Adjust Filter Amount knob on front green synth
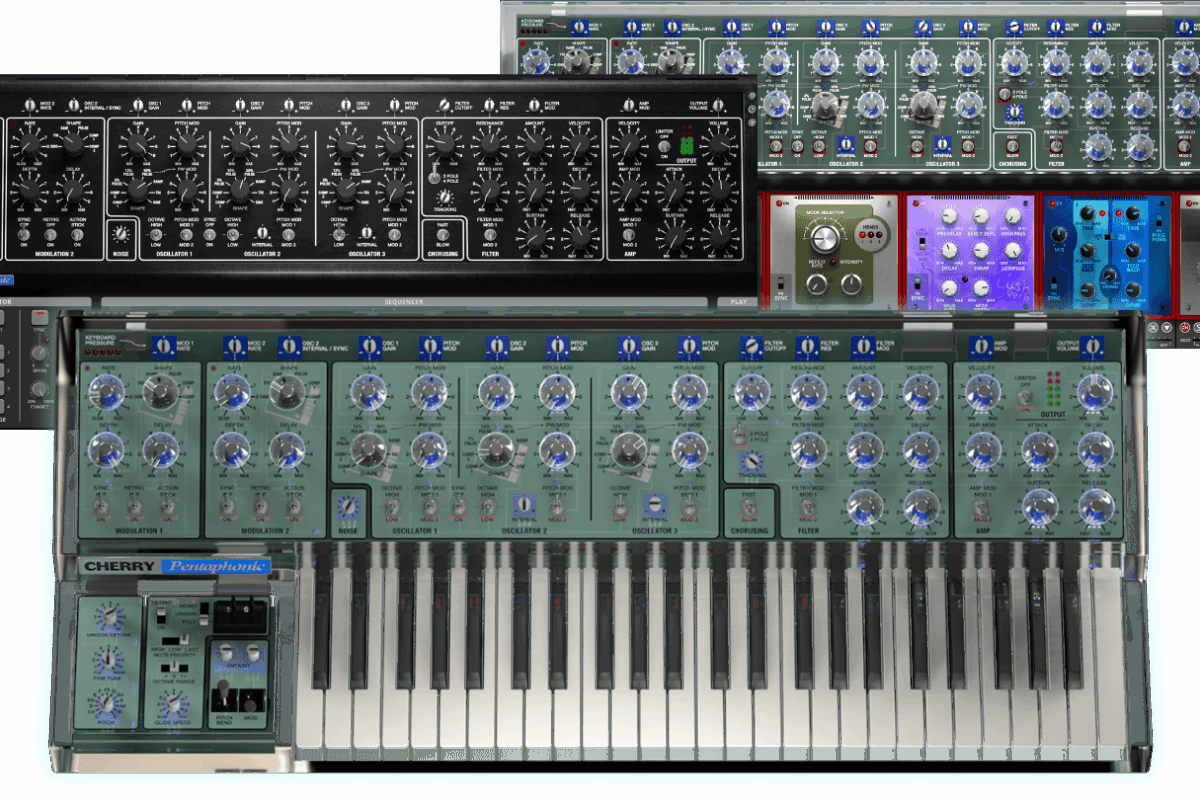 pos(865,395)
